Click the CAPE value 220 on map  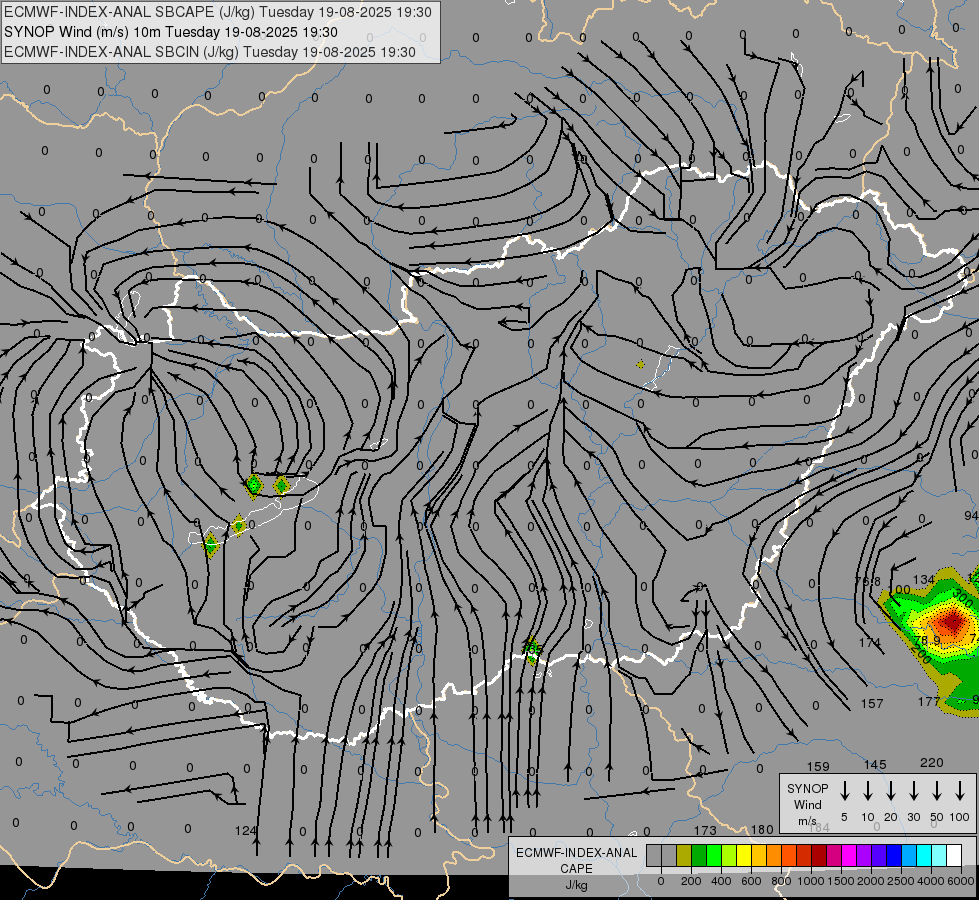[932, 763]
